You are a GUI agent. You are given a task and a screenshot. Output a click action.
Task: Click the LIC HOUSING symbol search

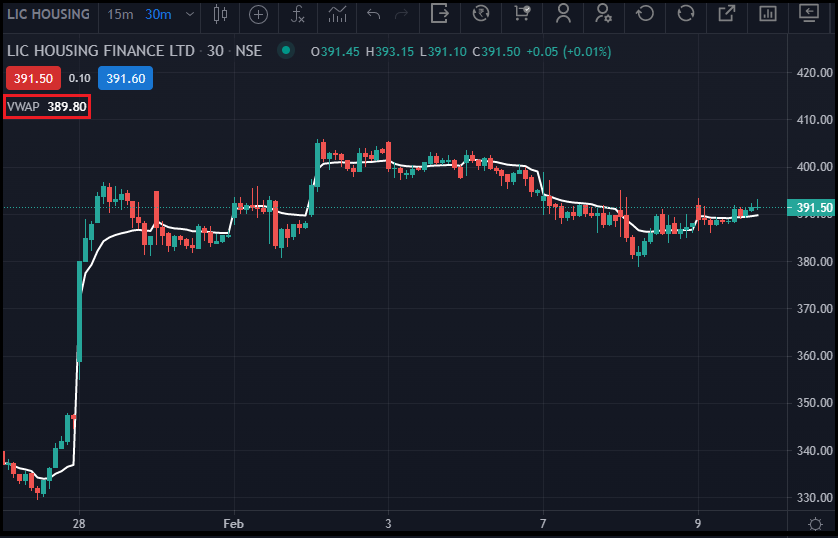point(49,14)
